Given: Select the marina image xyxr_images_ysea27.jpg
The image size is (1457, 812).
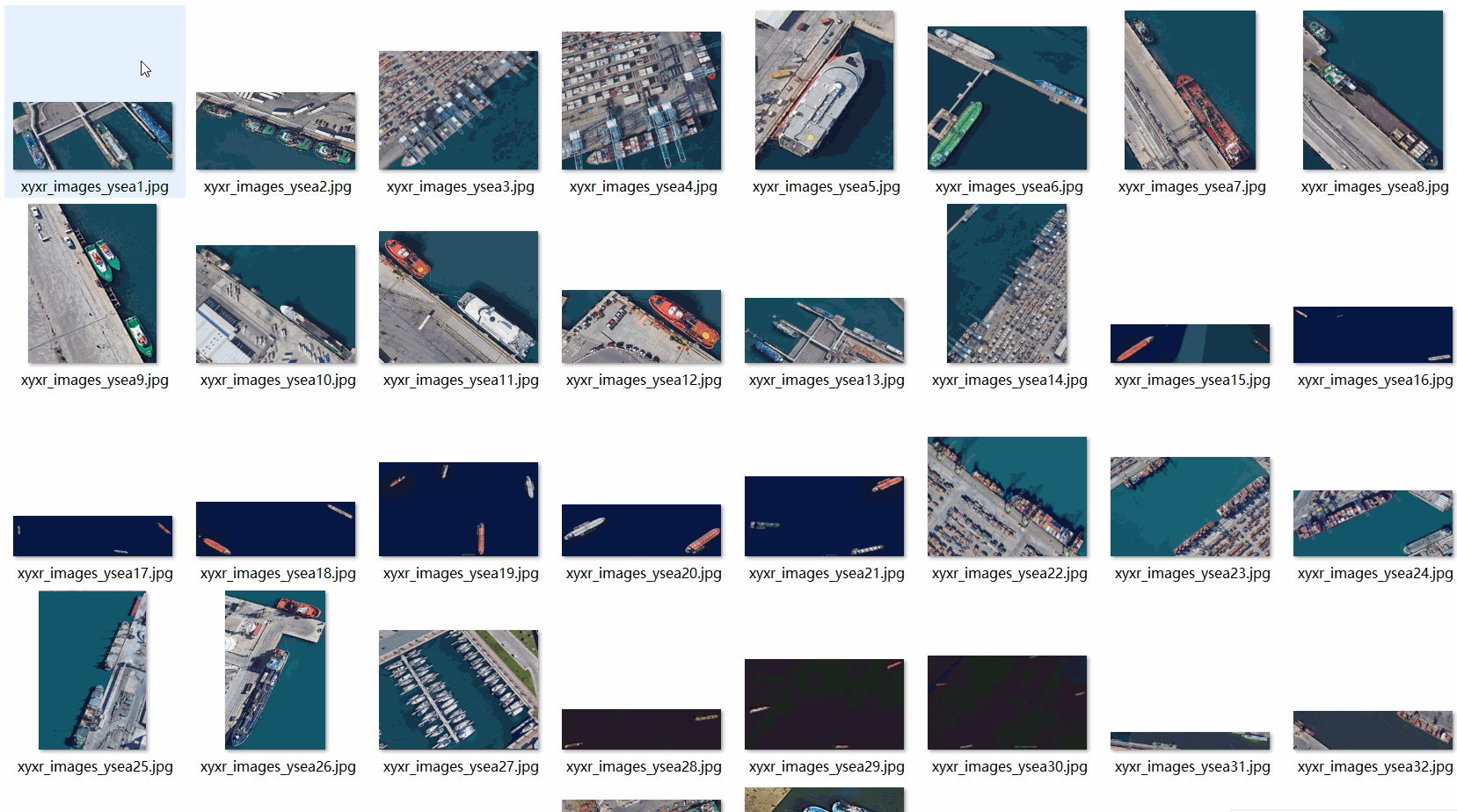Looking at the screenshot, I should [458, 690].
